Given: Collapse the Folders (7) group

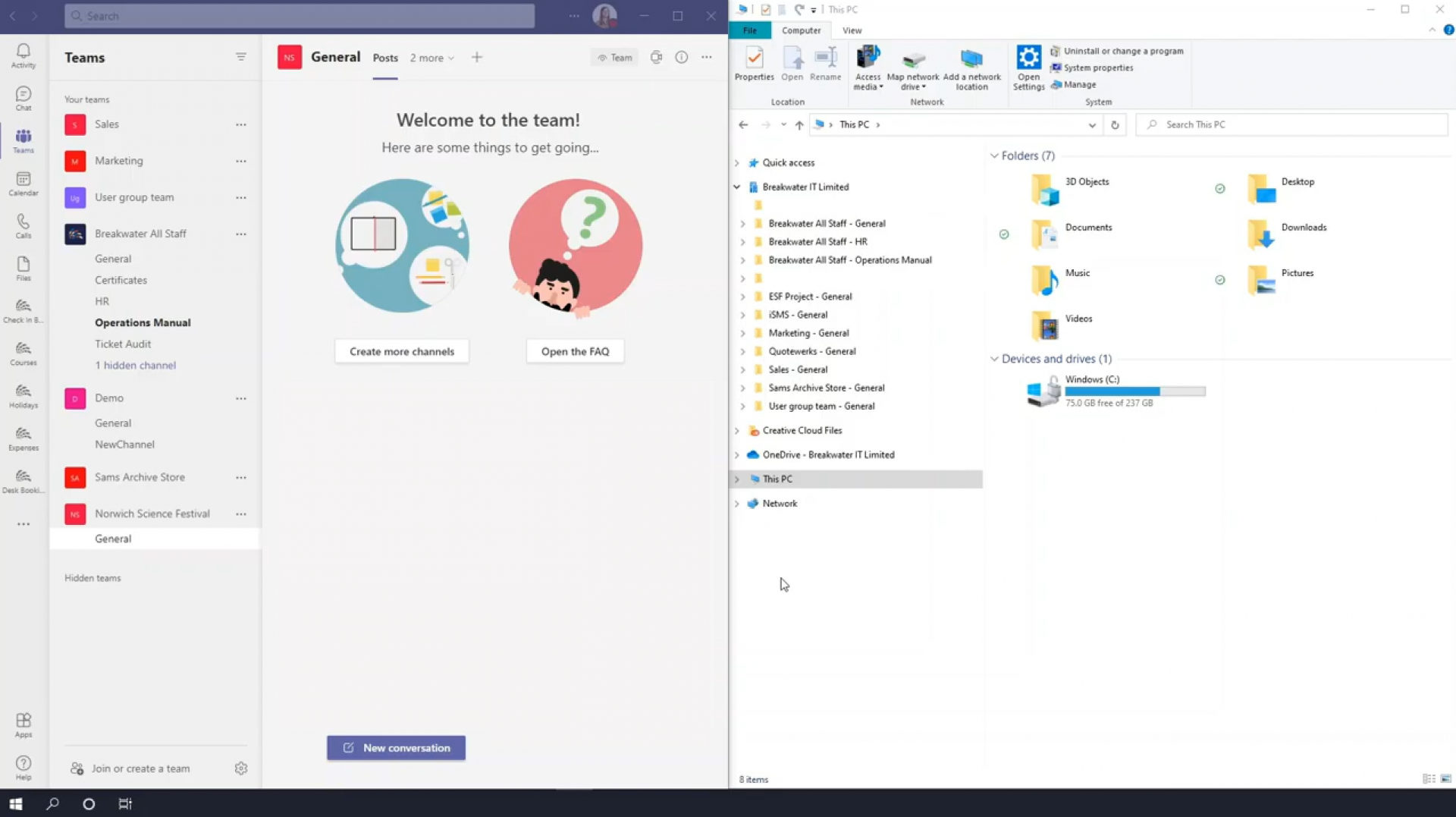Looking at the screenshot, I should coord(994,156).
